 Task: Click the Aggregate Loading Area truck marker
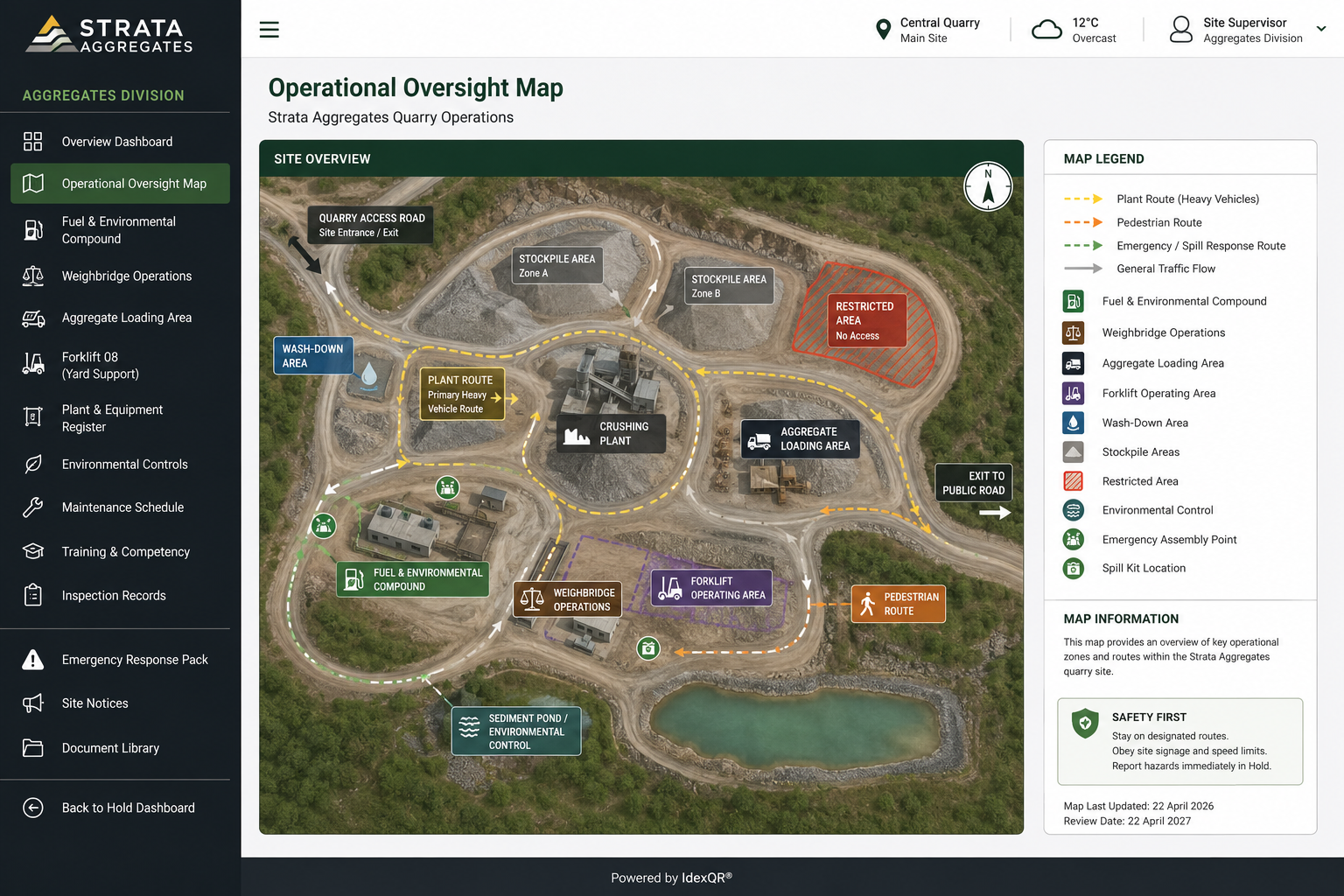(801, 439)
